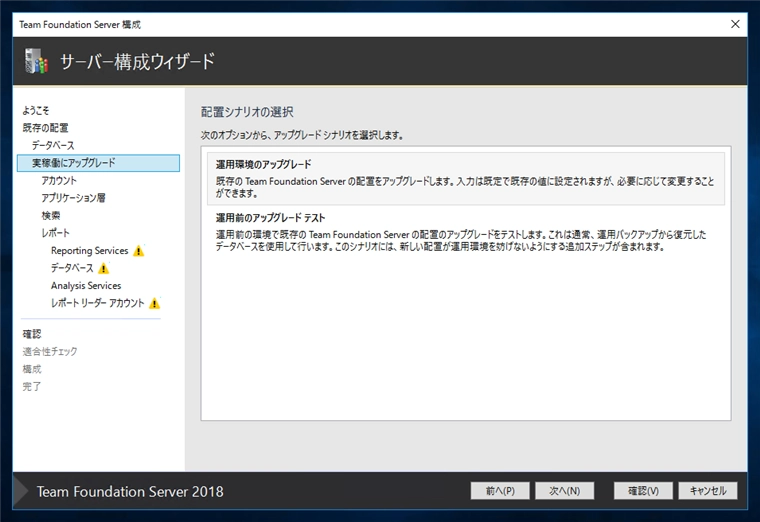This screenshot has height=522, width=760.
Task: Select the ようこそ step
Action: 36,111
